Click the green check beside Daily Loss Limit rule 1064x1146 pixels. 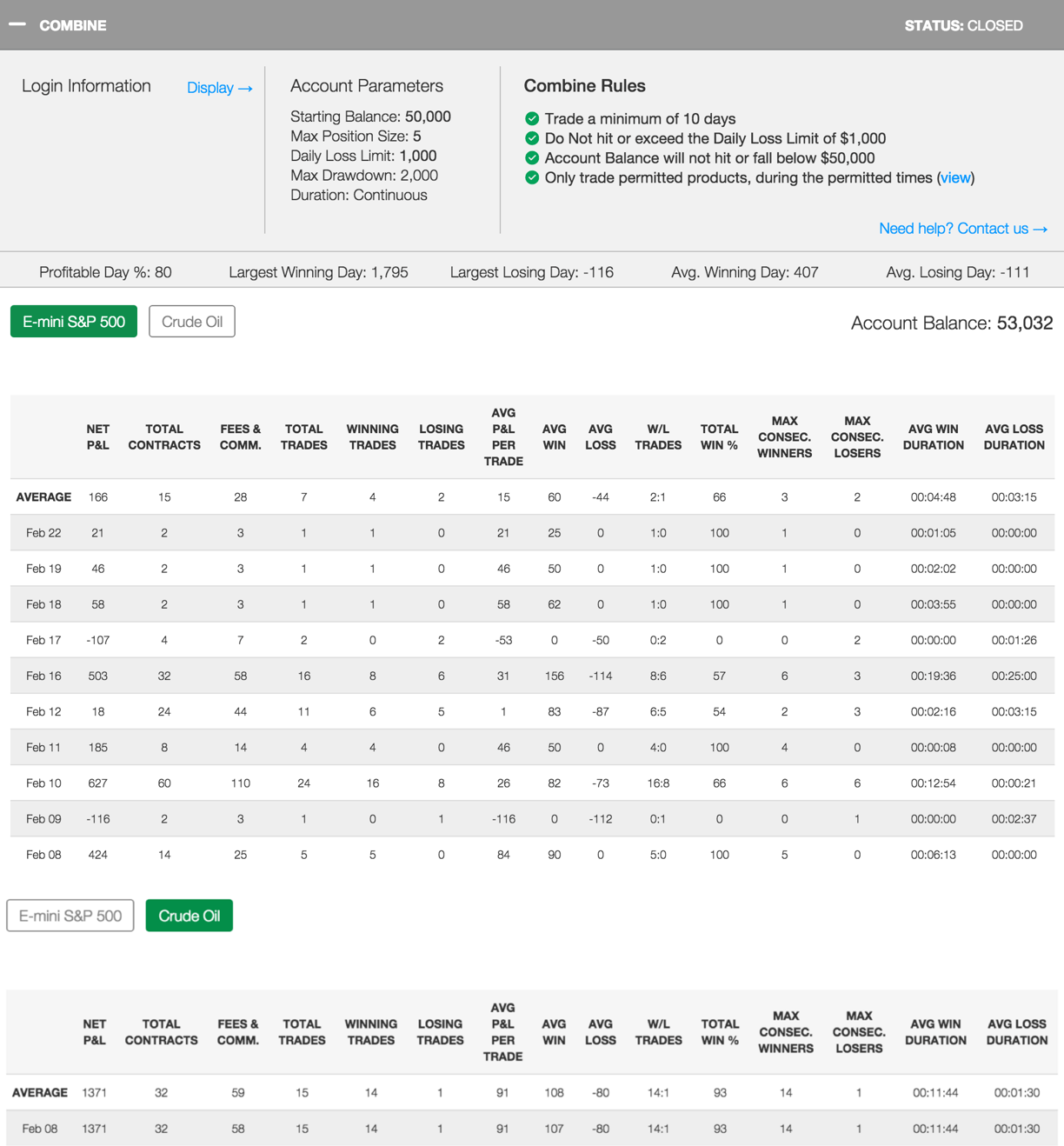click(532, 138)
